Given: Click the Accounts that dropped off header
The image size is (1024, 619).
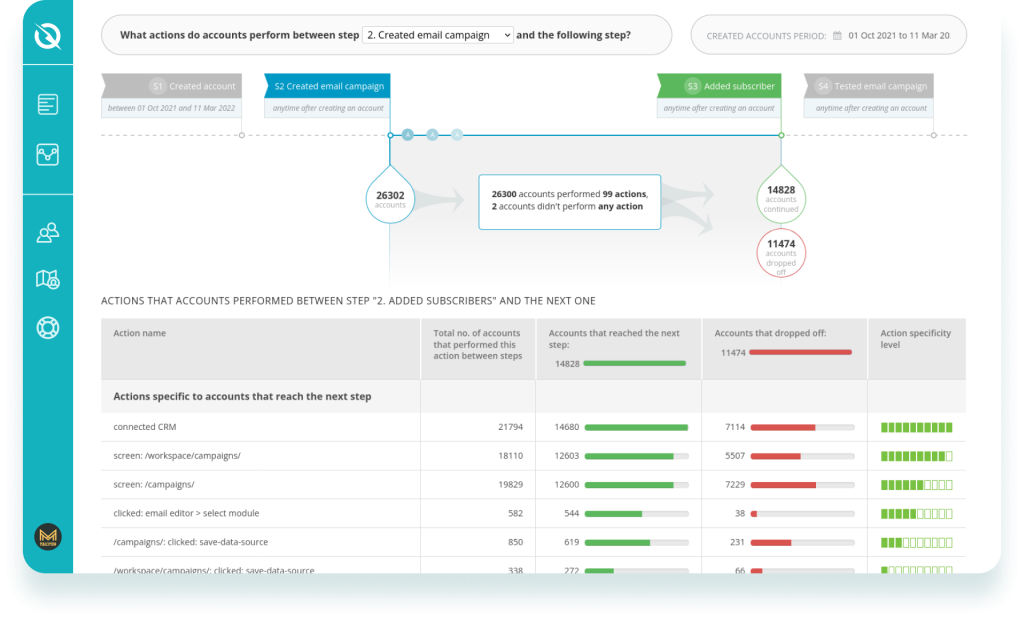Looking at the screenshot, I should (x=784, y=349).
